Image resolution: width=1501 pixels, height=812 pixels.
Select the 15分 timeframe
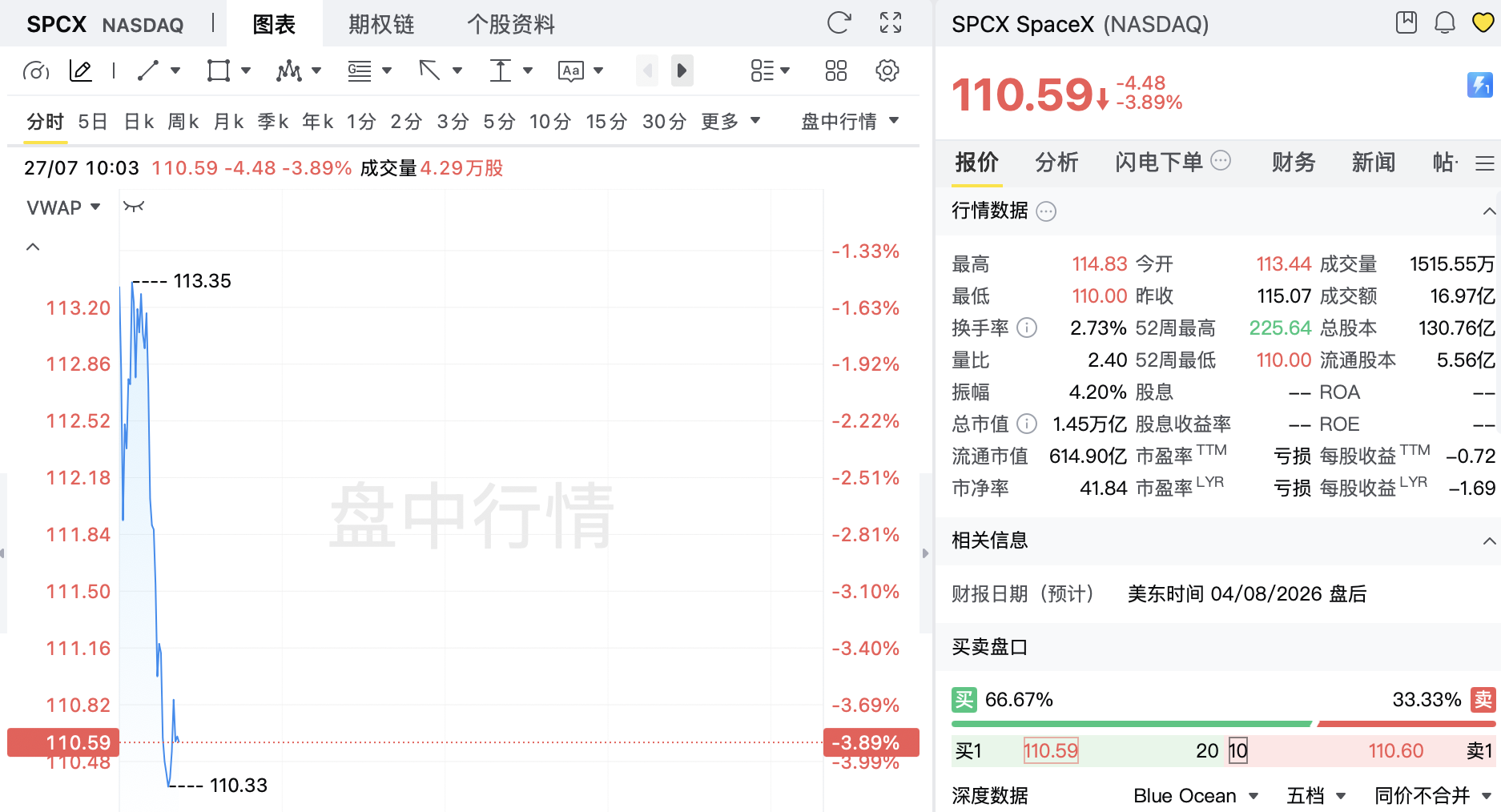(x=606, y=122)
